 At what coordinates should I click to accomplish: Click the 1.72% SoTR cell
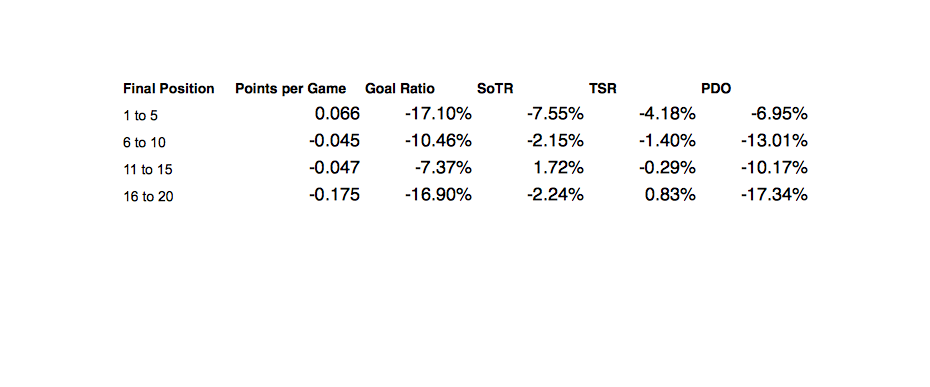tap(557, 167)
